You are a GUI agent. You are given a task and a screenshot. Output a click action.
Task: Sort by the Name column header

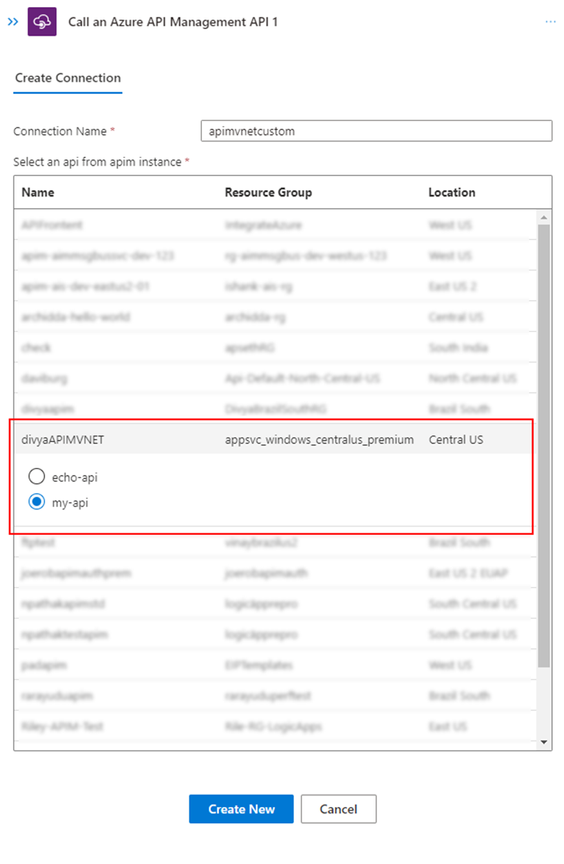coord(38,192)
